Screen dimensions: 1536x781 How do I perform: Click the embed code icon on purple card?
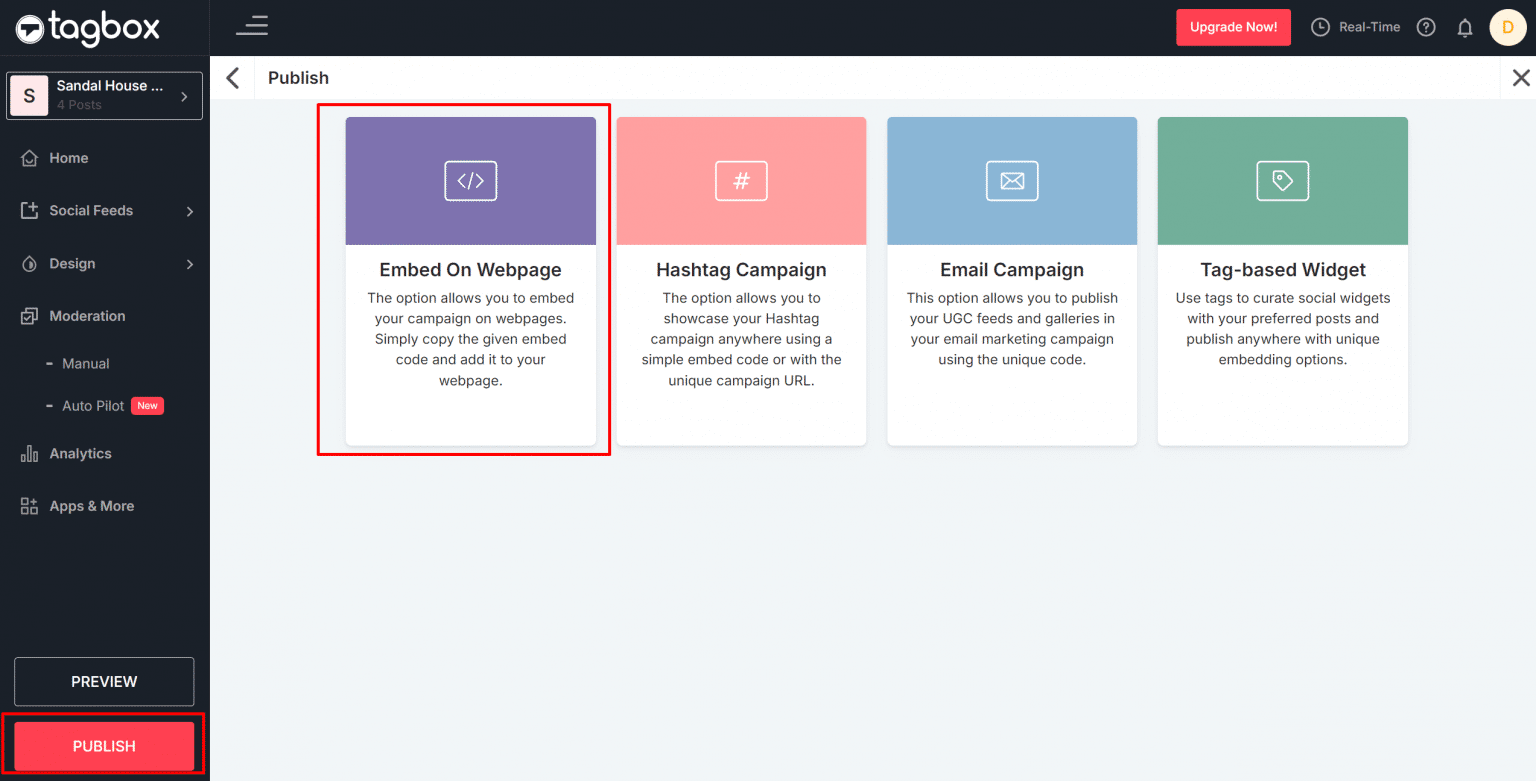click(x=470, y=181)
